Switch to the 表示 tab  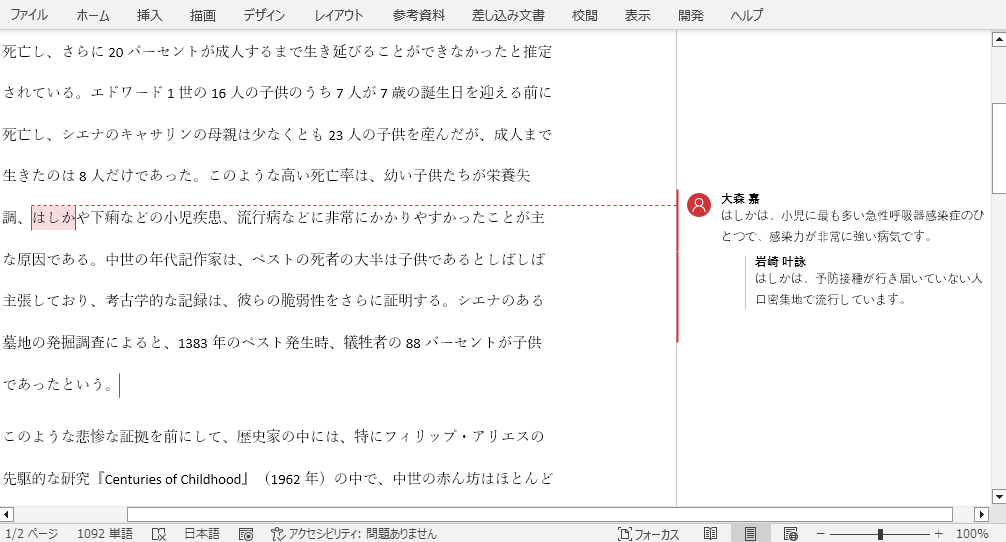[x=638, y=15]
